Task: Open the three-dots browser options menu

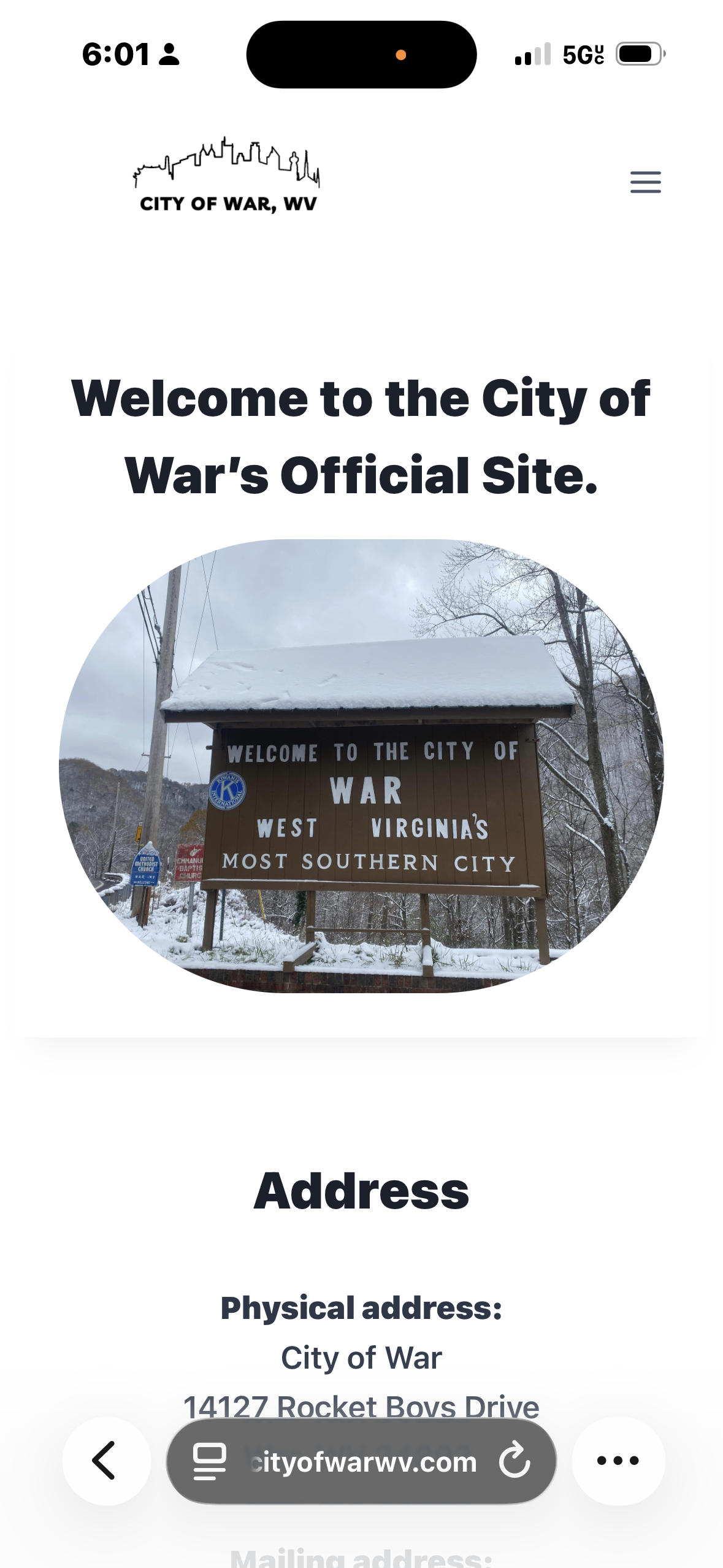Action: coord(618,1461)
